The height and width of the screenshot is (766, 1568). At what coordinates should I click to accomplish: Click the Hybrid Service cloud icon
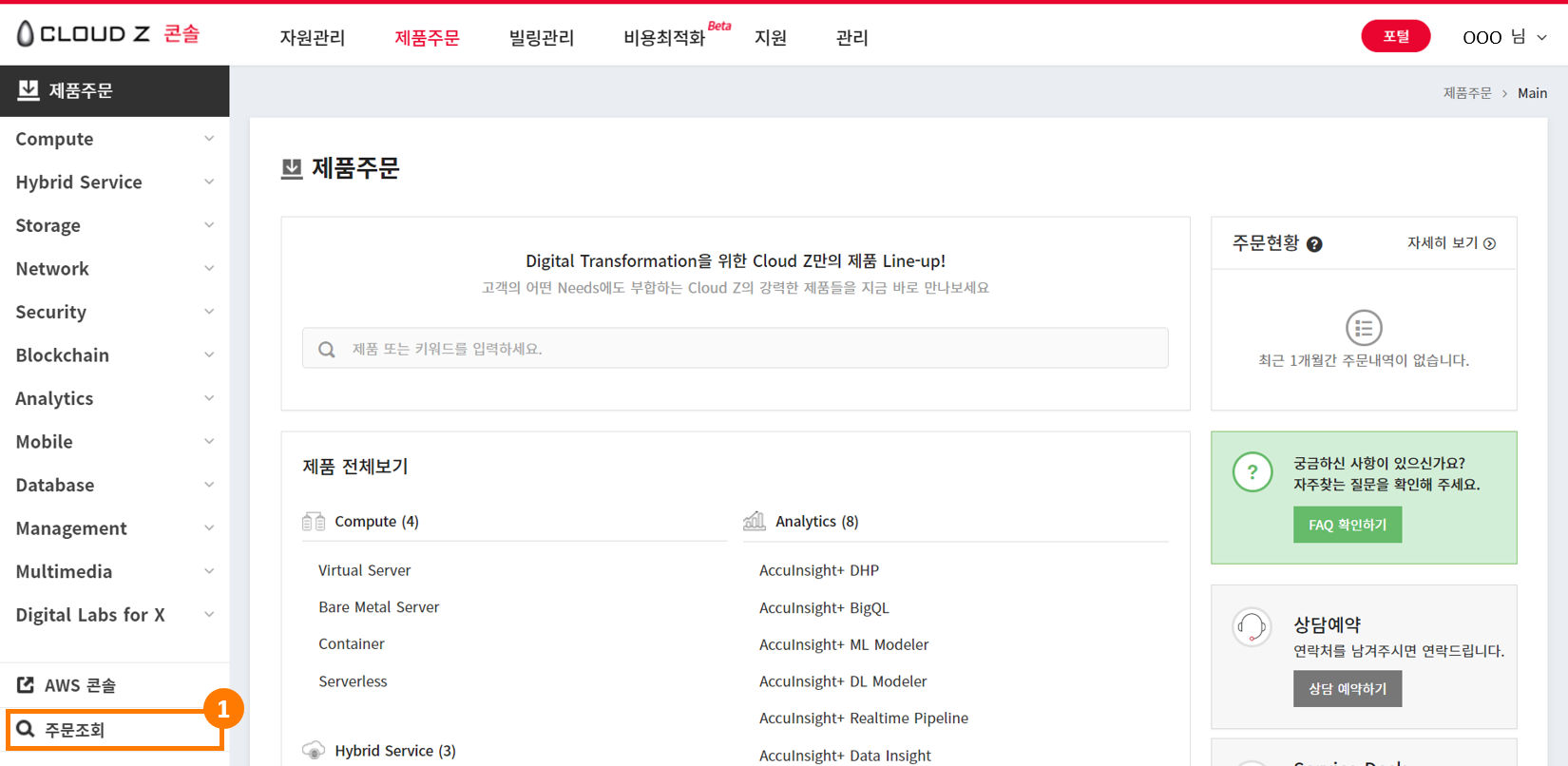314,751
